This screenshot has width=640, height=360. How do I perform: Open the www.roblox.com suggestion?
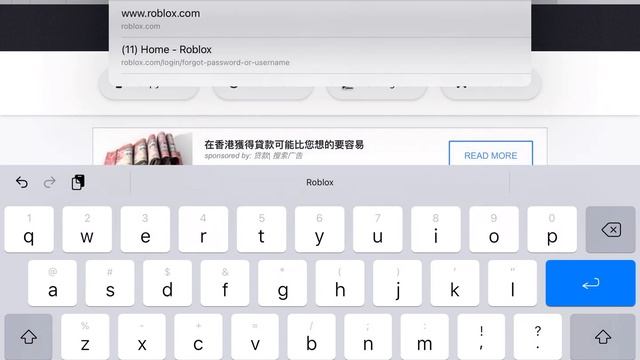[x=320, y=19]
